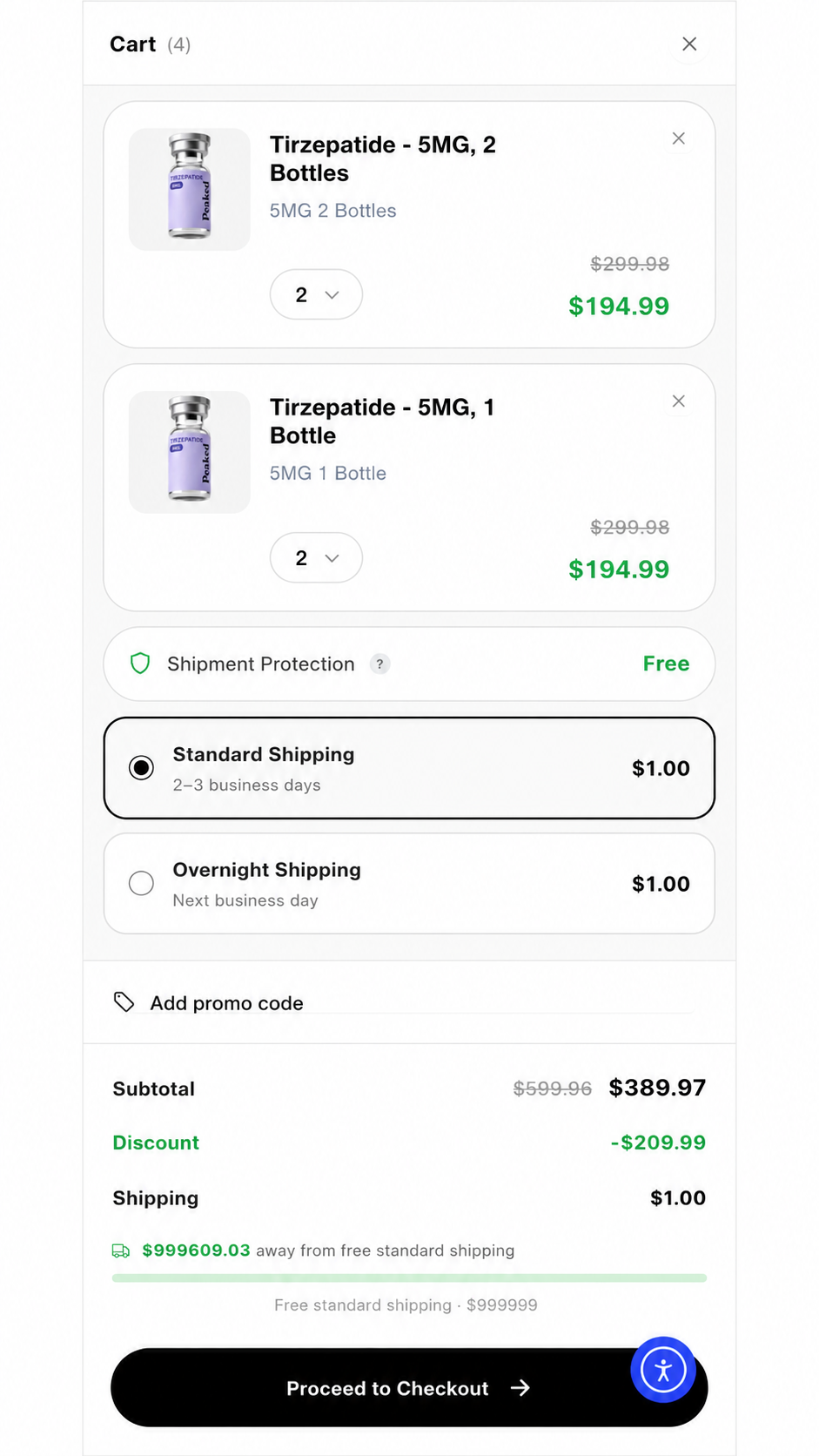
Task: Click the Shipment Protection shield icon
Action: 140,664
